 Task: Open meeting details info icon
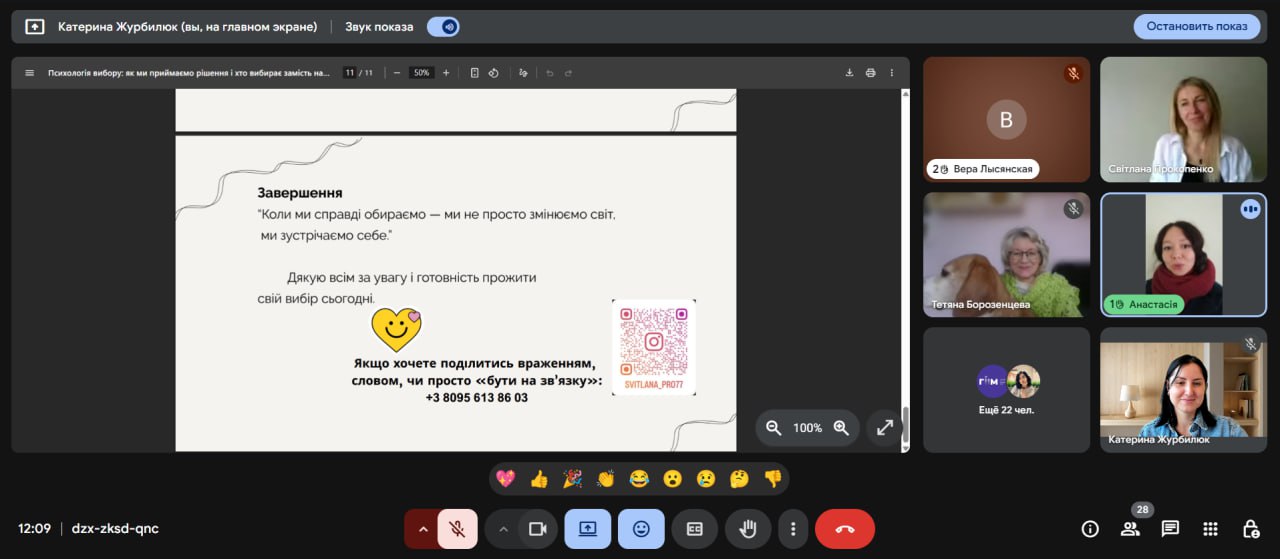tap(1090, 529)
